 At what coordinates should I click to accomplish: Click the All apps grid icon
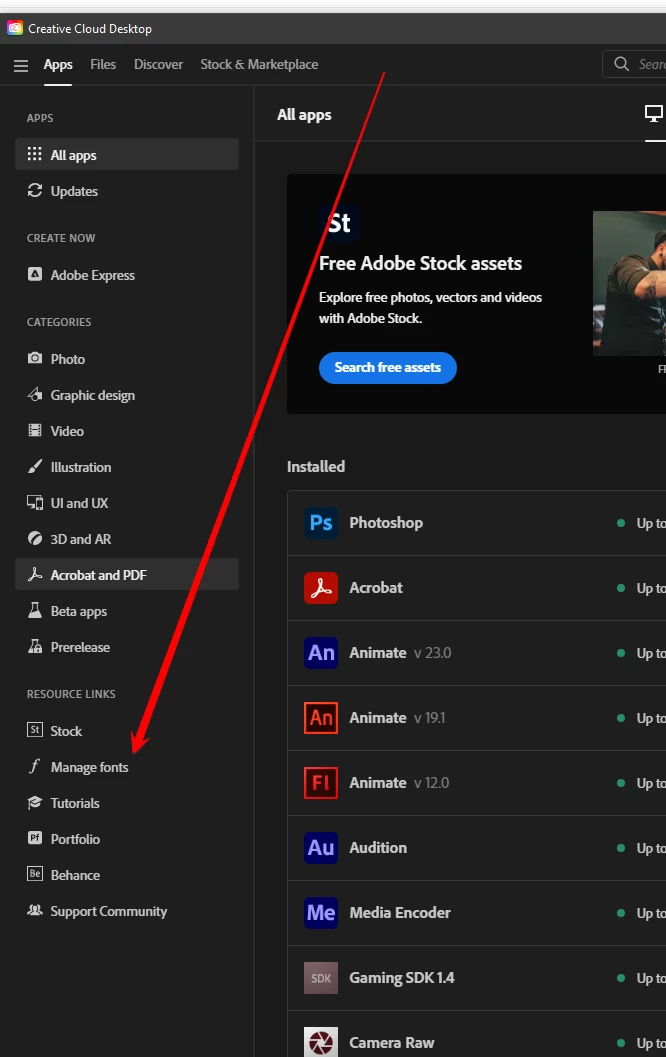pos(34,154)
